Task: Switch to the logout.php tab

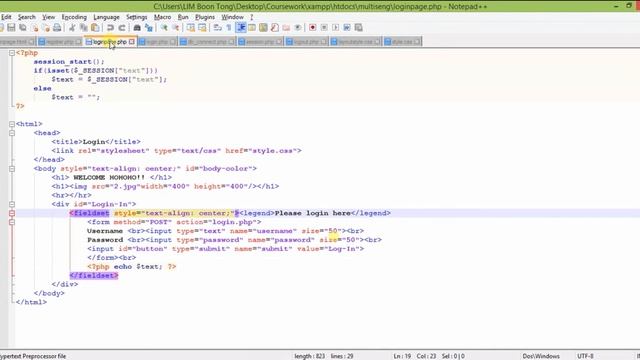Action: [306, 42]
